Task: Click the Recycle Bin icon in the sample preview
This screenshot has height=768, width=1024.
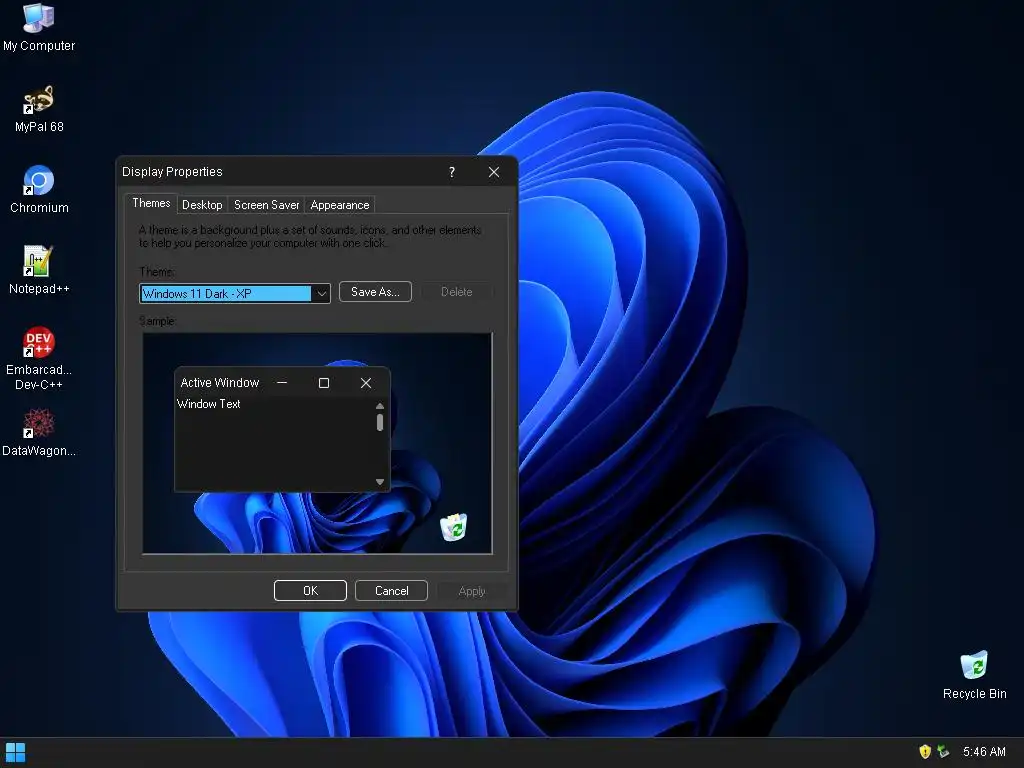Action: tap(454, 527)
